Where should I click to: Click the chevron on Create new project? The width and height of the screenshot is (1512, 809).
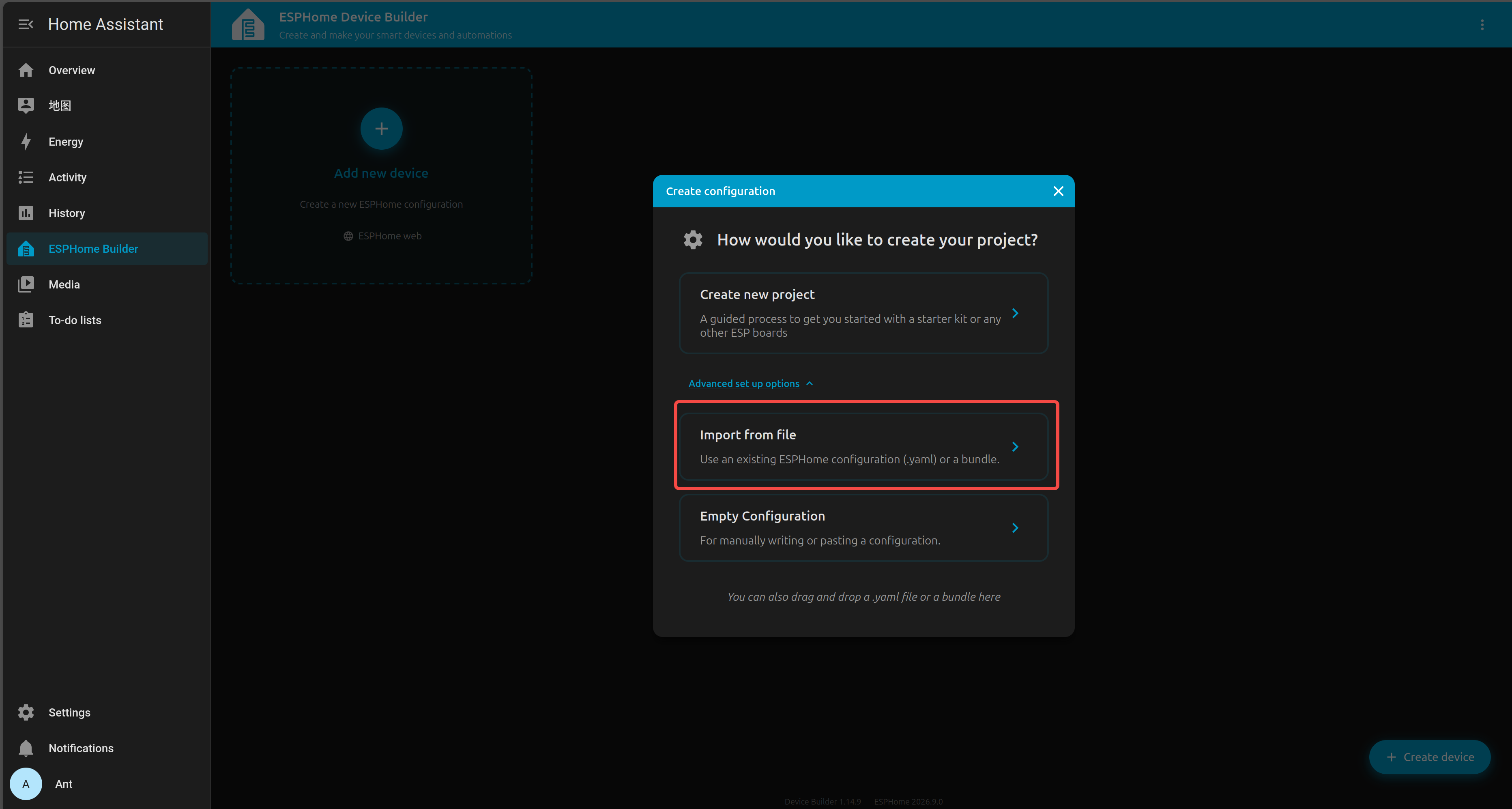click(1016, 314)
